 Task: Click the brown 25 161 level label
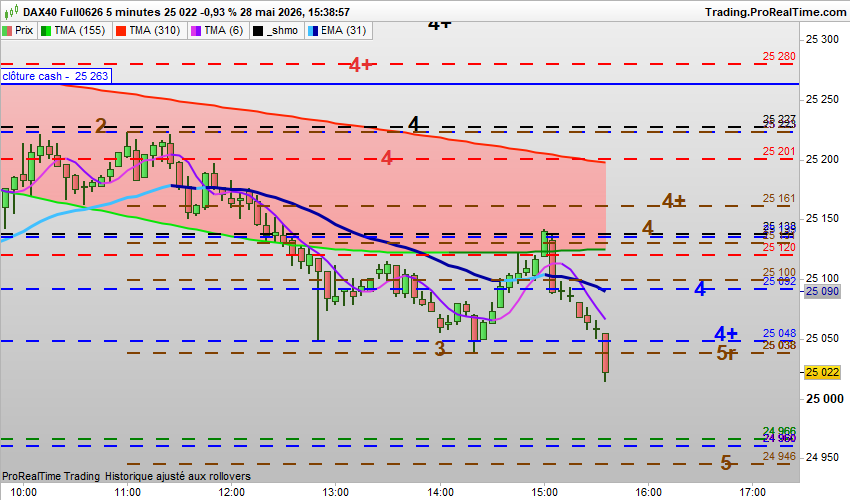point(779,198)
